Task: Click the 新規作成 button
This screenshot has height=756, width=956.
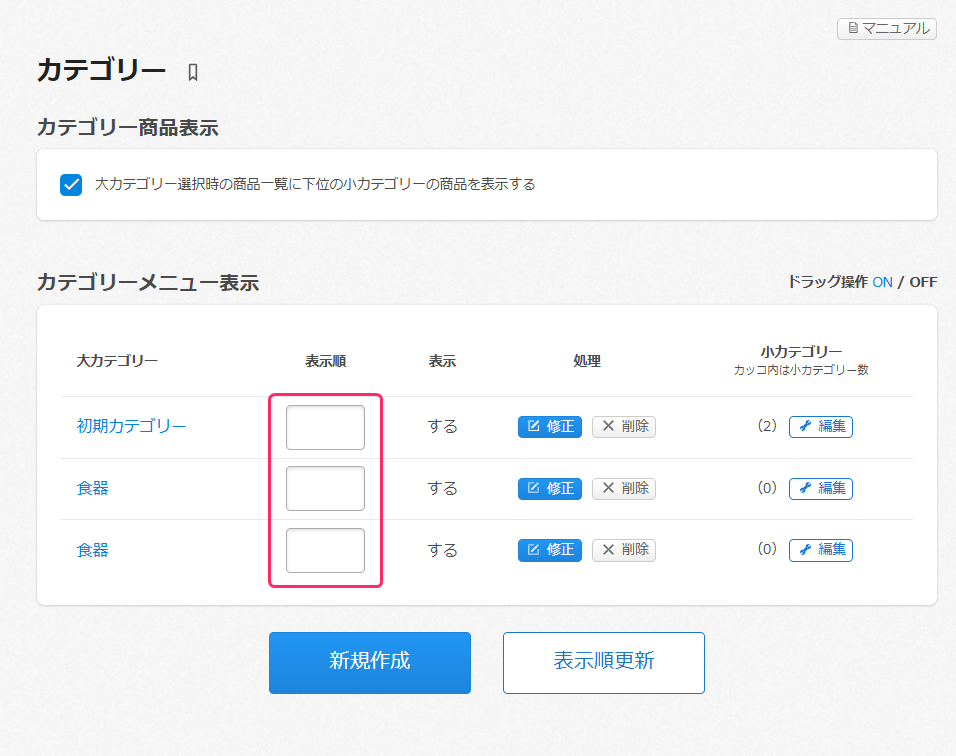Action: (x=369, y=662)
